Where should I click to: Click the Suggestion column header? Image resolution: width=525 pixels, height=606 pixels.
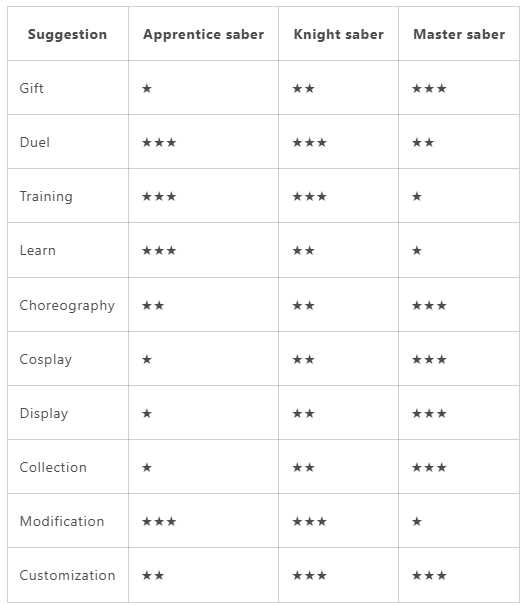67,34
